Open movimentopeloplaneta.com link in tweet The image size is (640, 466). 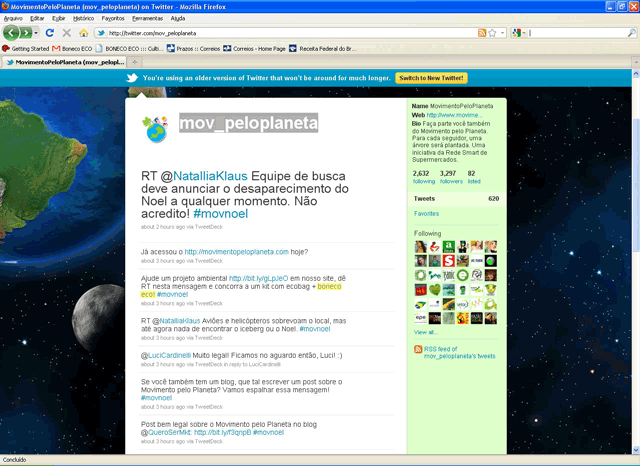click(x=237, y=252)
